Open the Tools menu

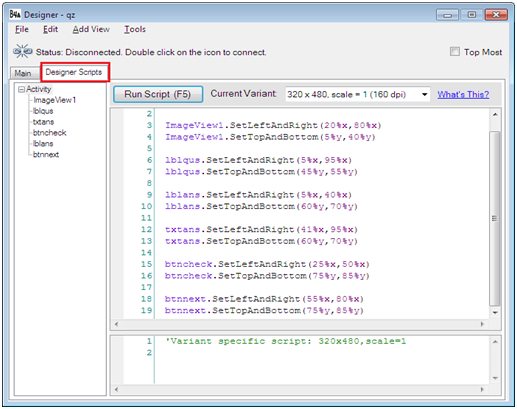pyautogui.click(x=135, y=29)
